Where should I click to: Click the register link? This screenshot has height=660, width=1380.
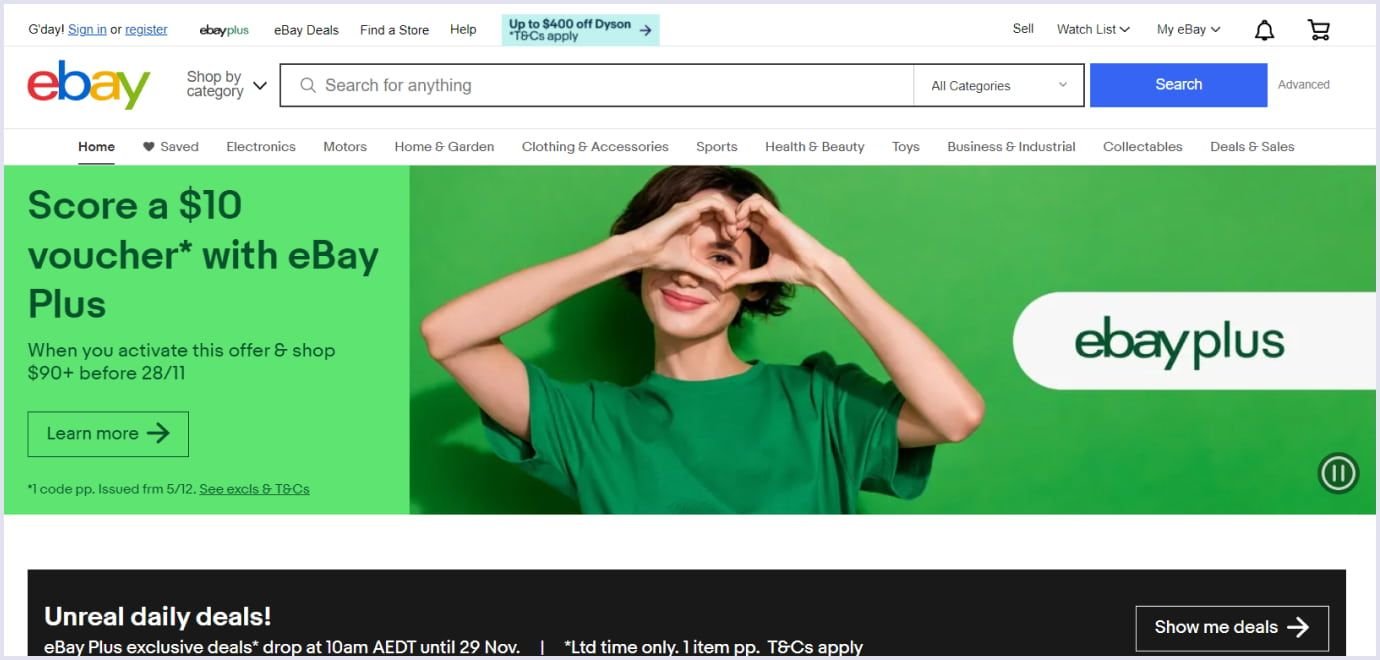point(146,29)
